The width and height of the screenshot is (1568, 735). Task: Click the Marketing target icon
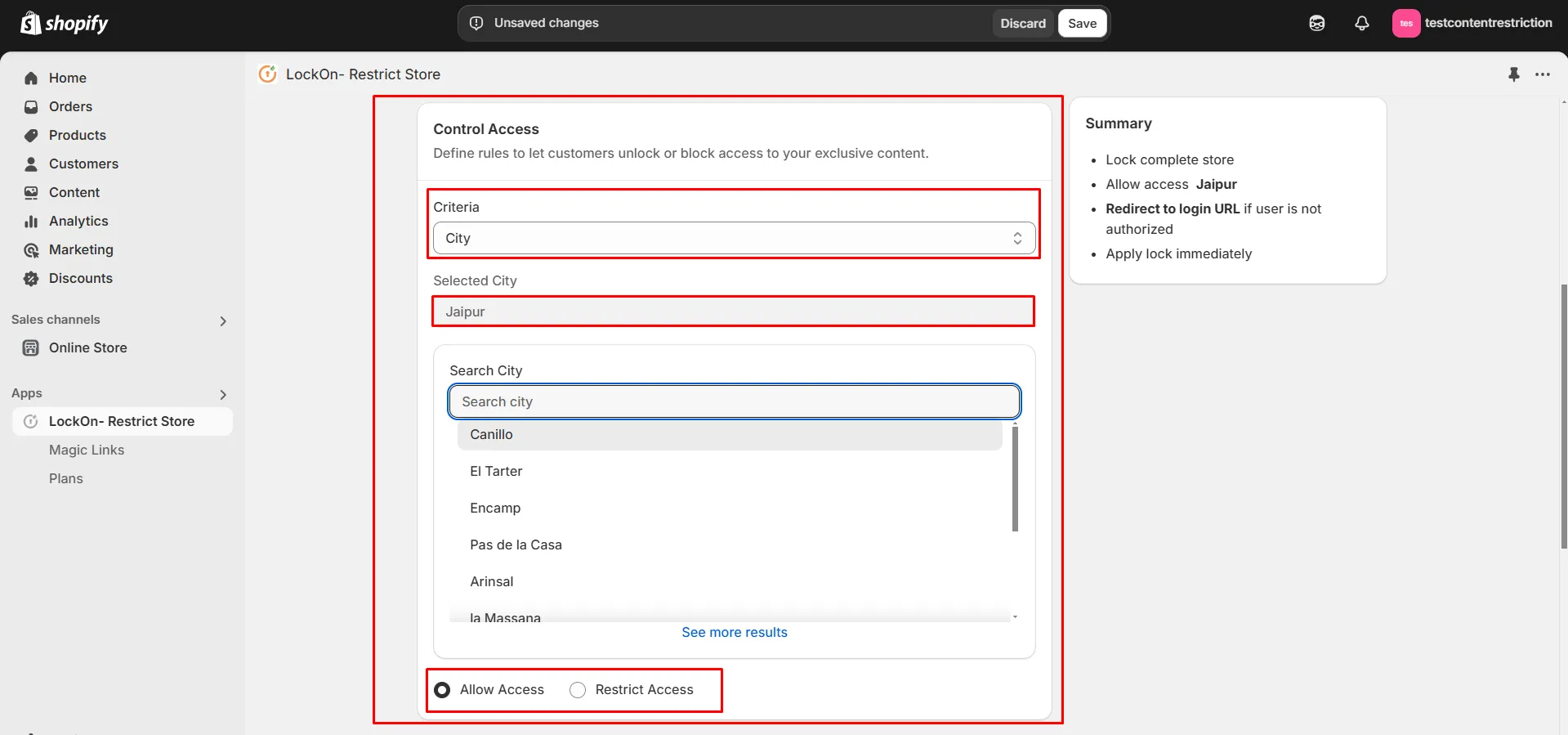[x=31, y=250]
